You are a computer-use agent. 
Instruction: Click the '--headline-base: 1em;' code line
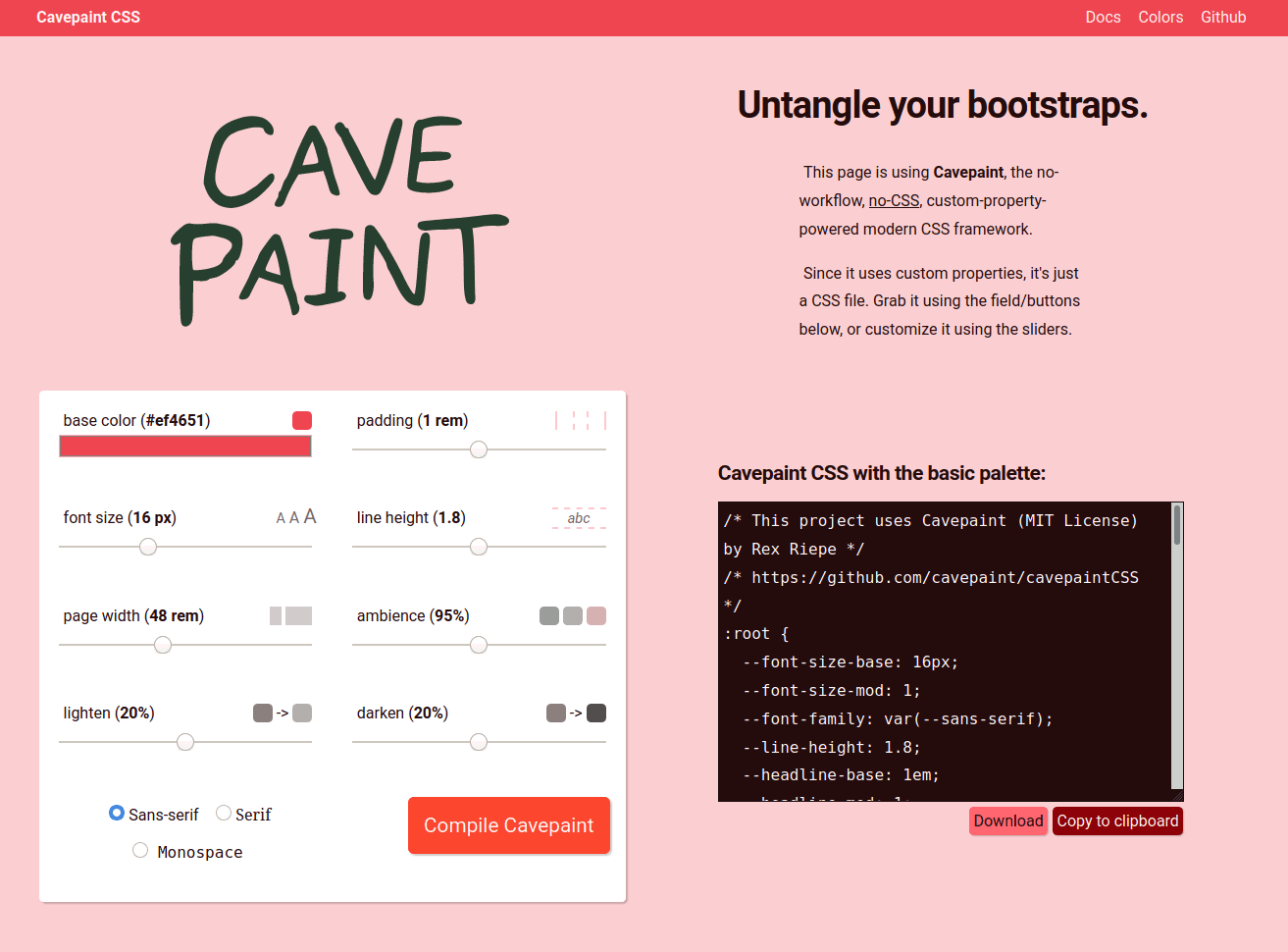pyautogui.click(x=841, y=775)
